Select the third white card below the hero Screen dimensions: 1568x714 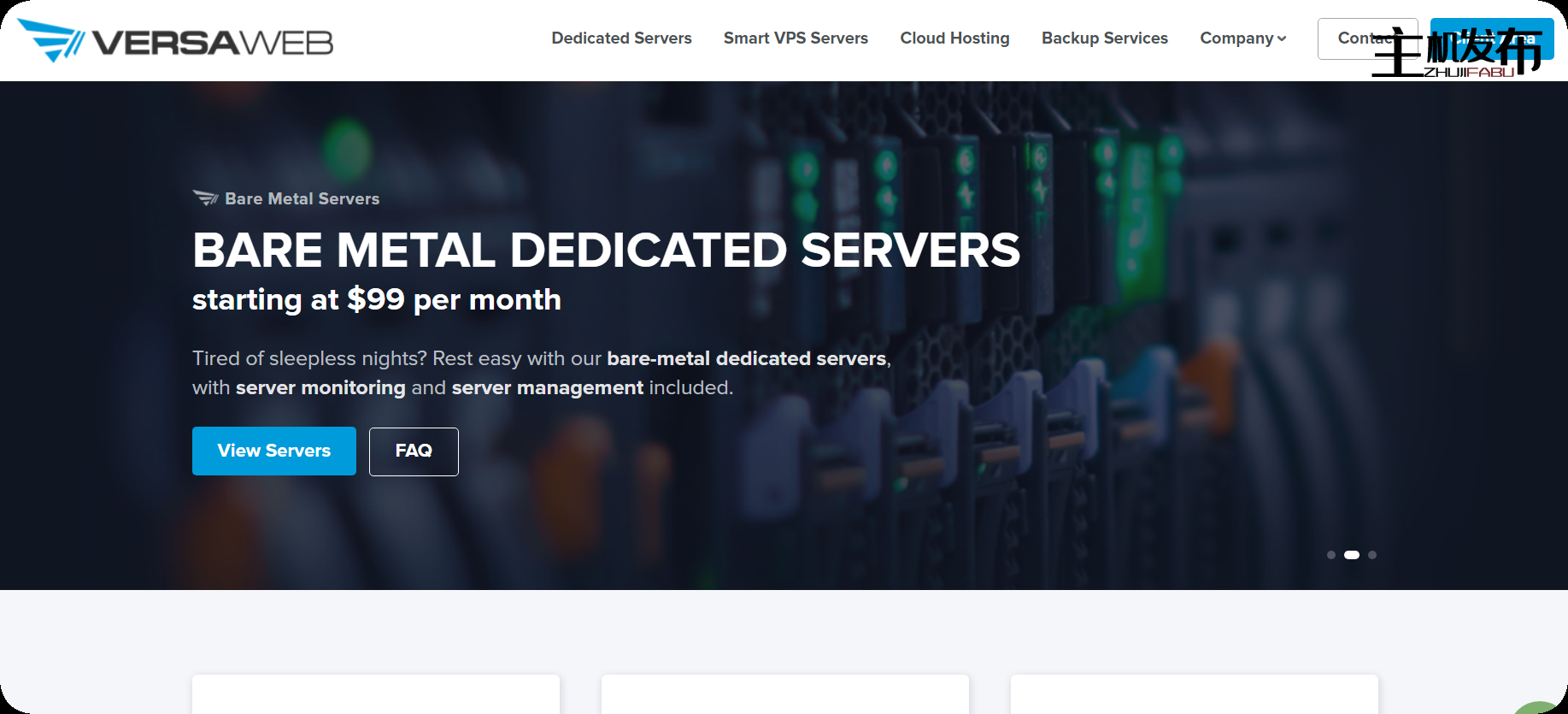1194,693
